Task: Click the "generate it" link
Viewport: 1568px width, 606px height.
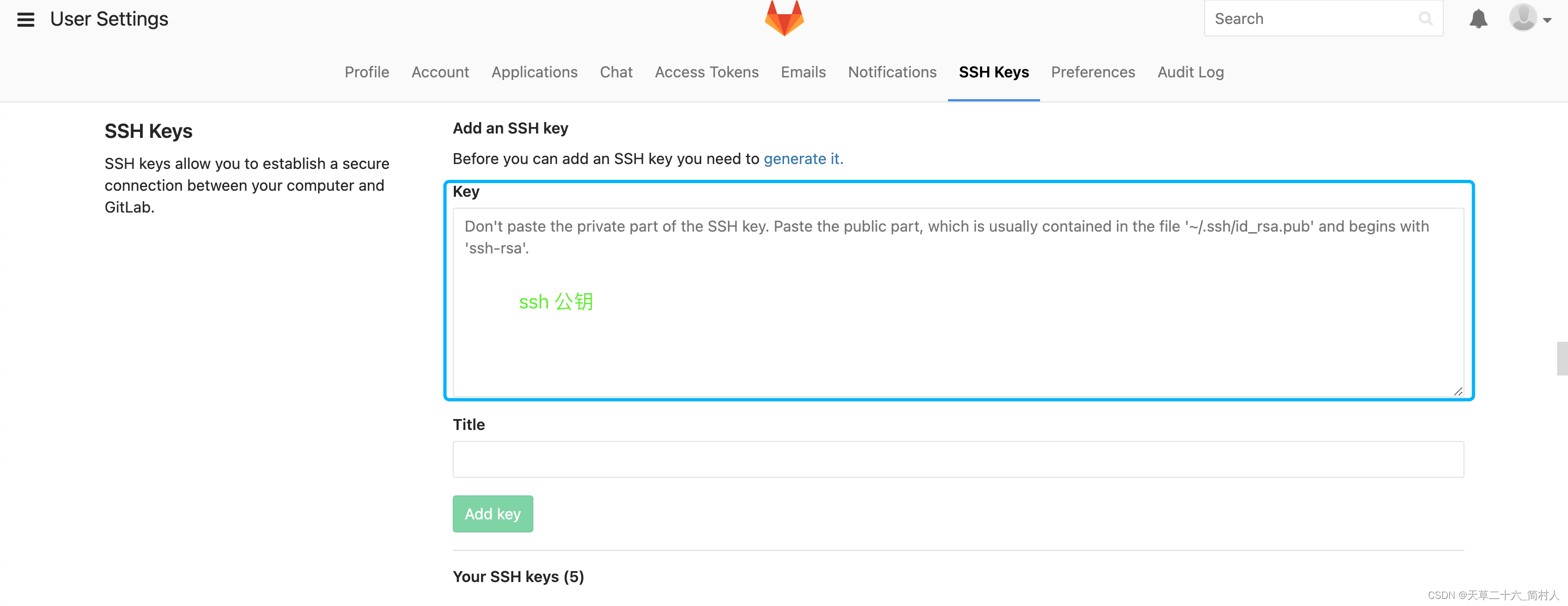Action: pos(804,159)
